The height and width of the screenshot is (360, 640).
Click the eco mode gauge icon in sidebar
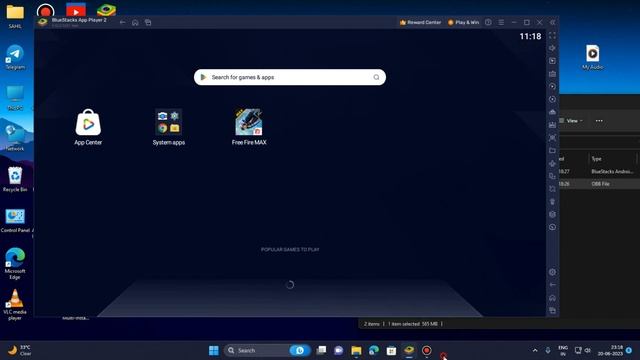[x=552, y=227]
